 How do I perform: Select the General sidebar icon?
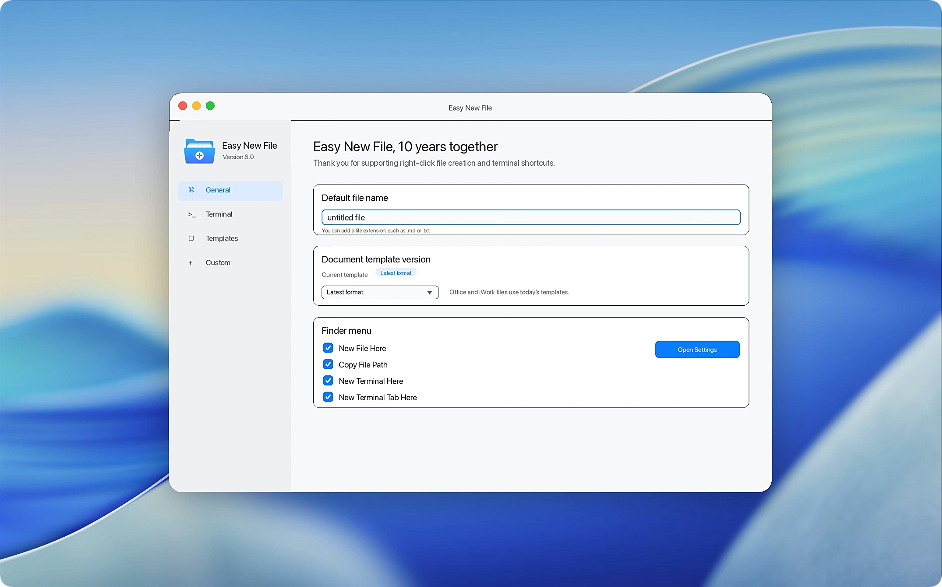[191, 190]
